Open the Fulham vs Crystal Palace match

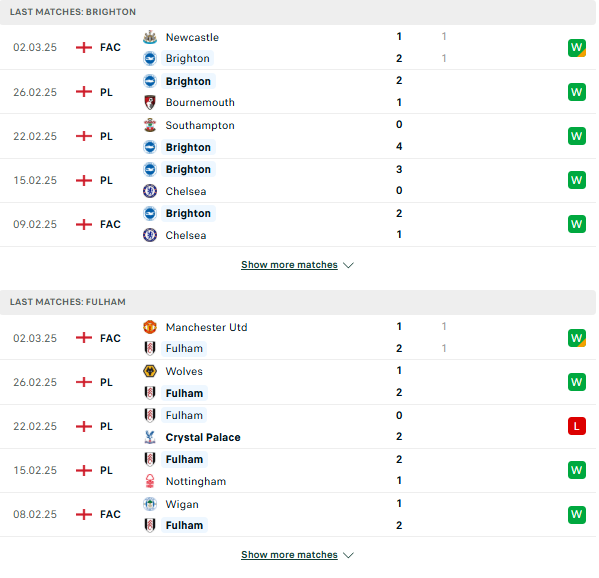click(298, 426)
